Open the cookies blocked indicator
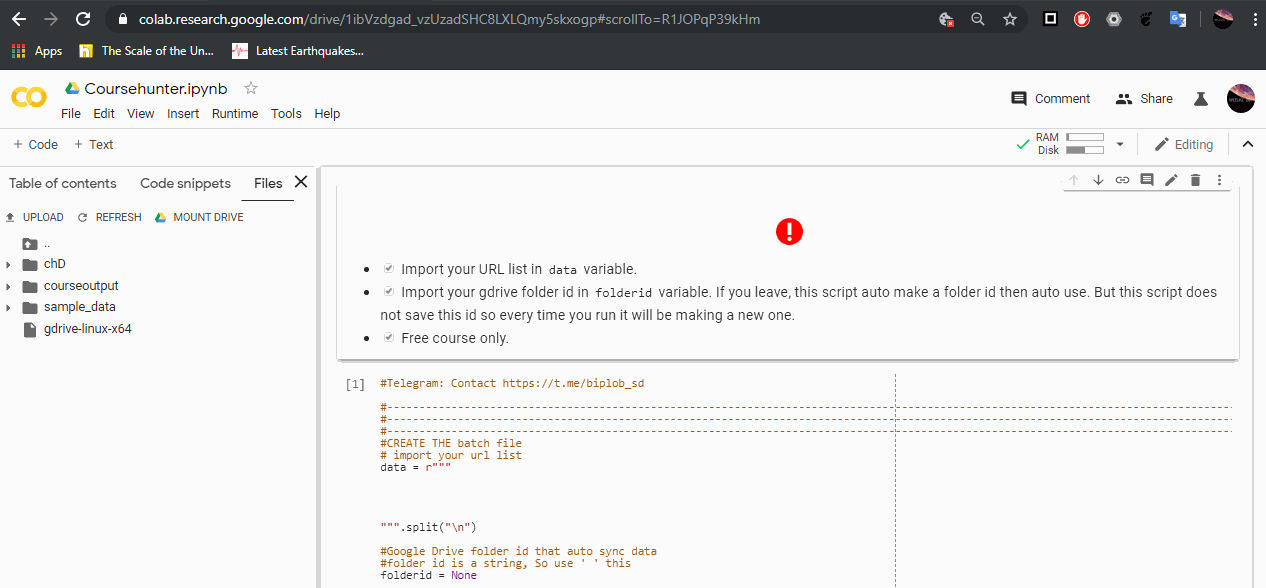Viewport: 1266px width, 588px height. [946, 19]
